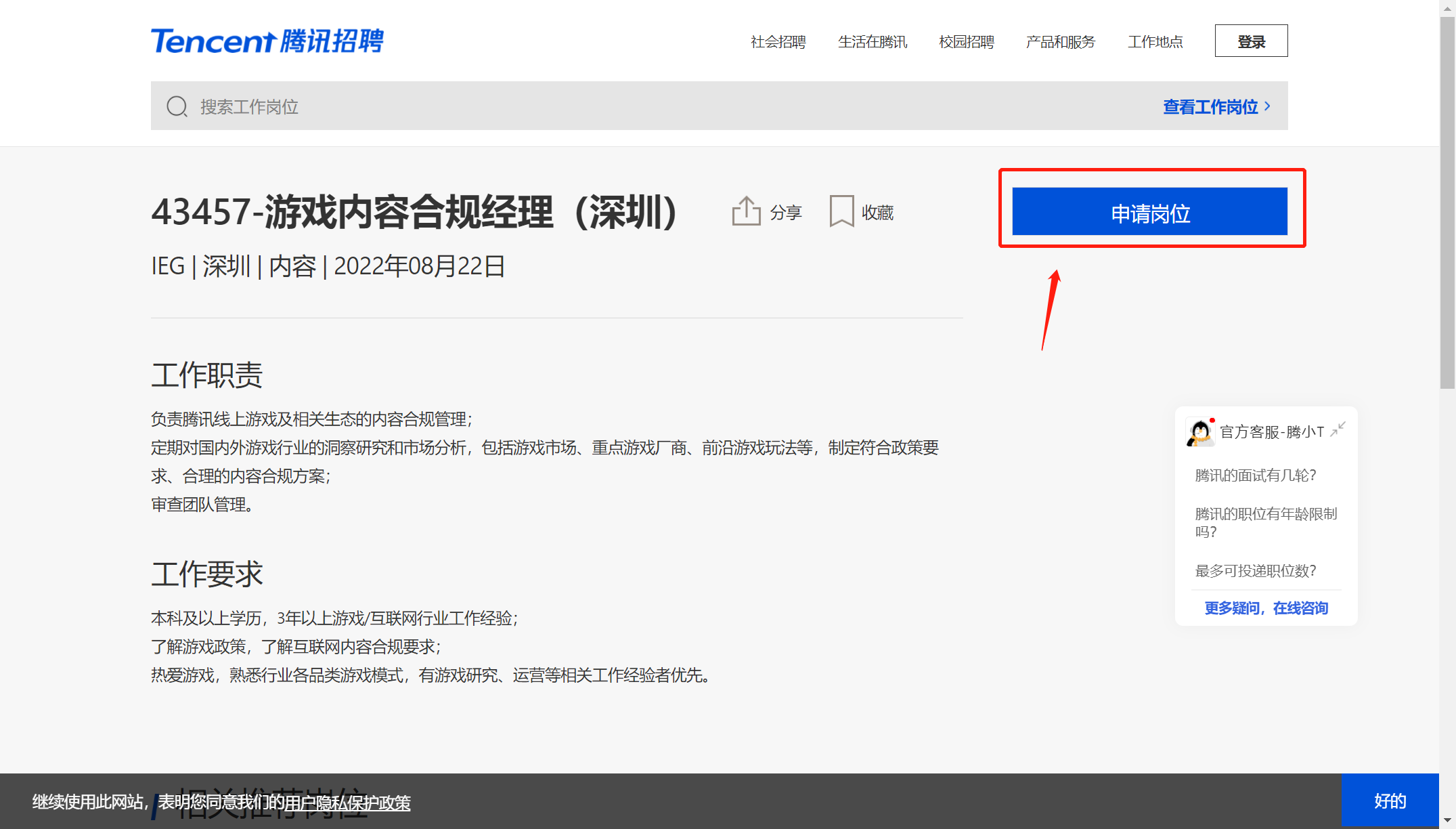1456x829 pixels.
Task: Click the 本科及以上学历 requirement line
Action: pos(334,618)
